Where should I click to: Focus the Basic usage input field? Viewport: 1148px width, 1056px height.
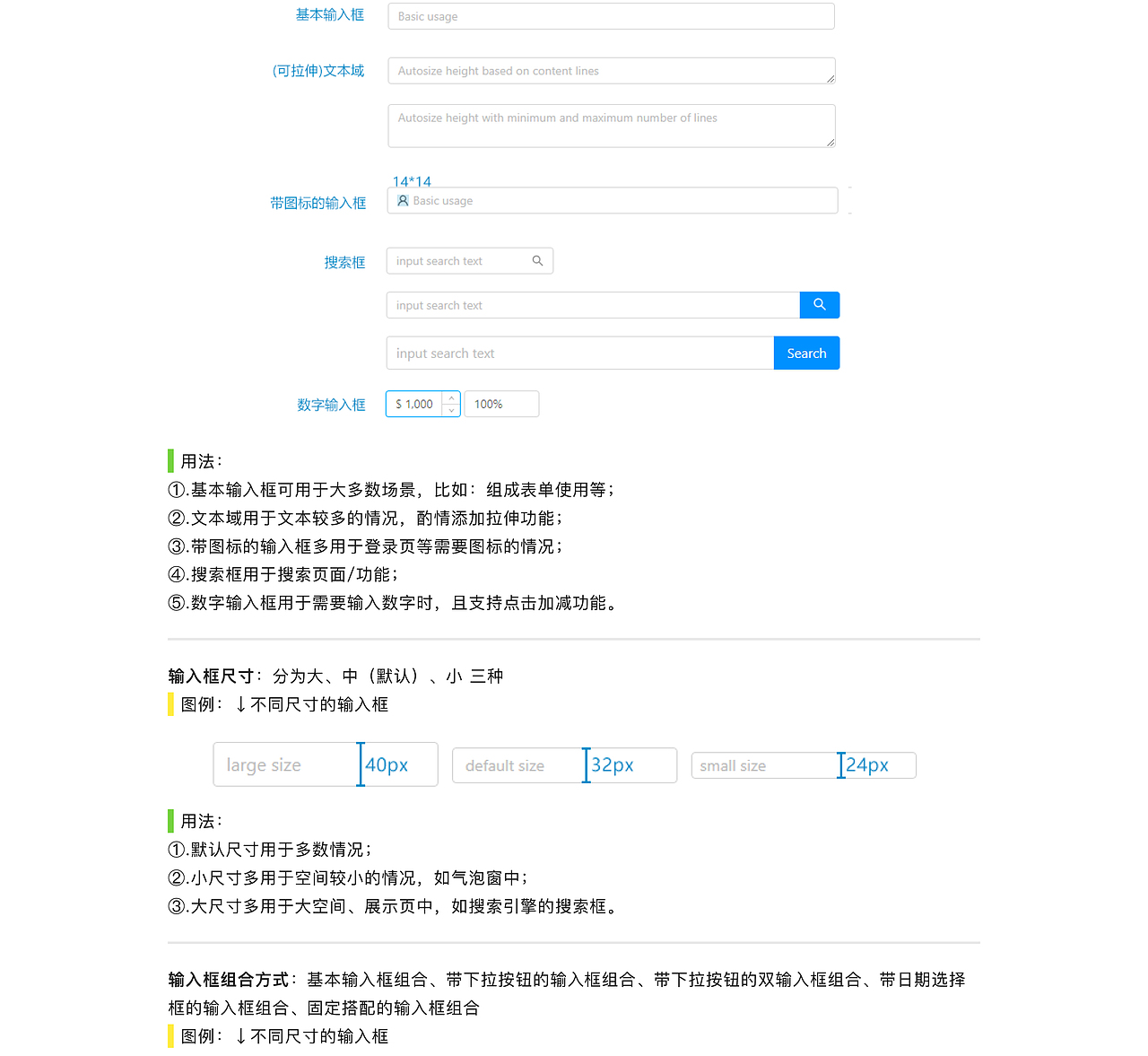611,15
